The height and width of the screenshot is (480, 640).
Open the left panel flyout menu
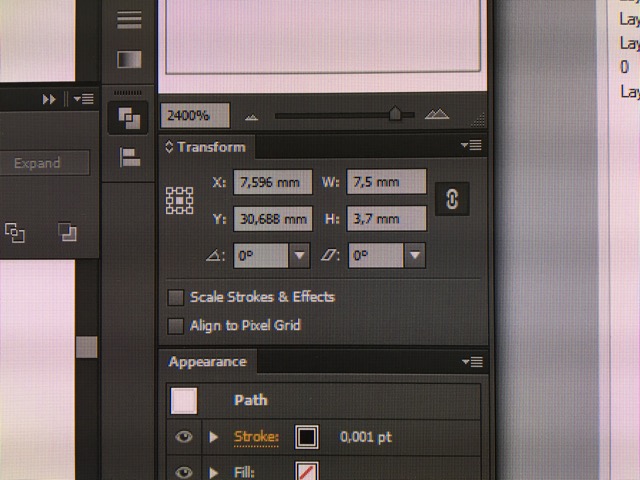(x=84, y=99)
